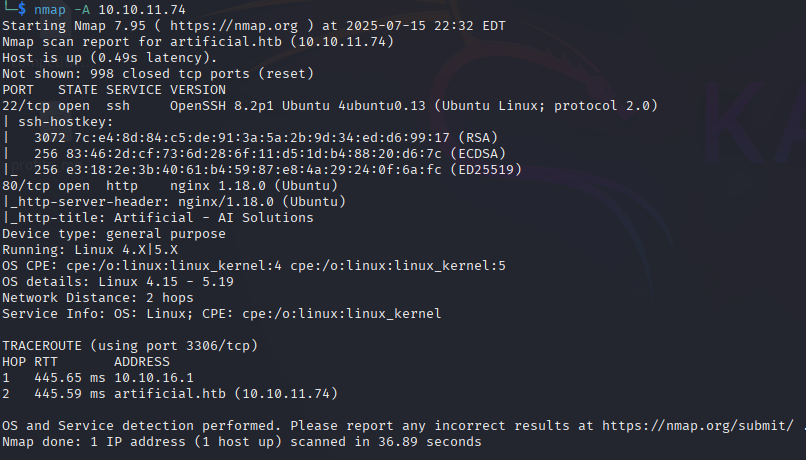Click the OpenSSH 8.2p1 version text
Screen dimensions: 806x460
222,105
